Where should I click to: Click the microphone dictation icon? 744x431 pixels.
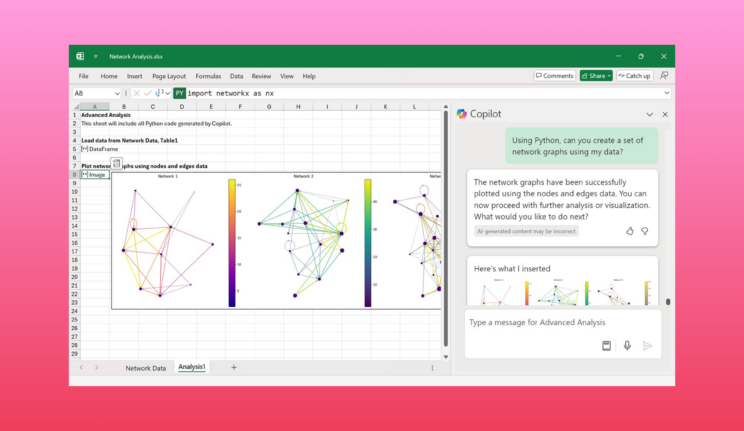click(627, 346)
